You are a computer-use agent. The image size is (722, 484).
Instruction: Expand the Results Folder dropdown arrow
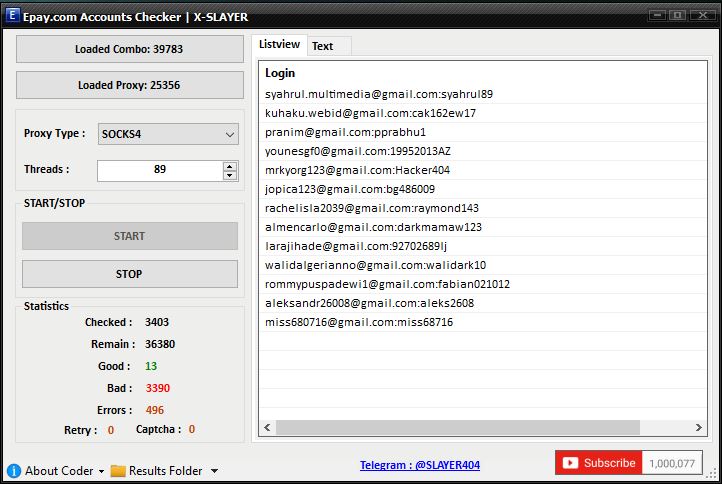pyautogui.click(x=214, y=471)
